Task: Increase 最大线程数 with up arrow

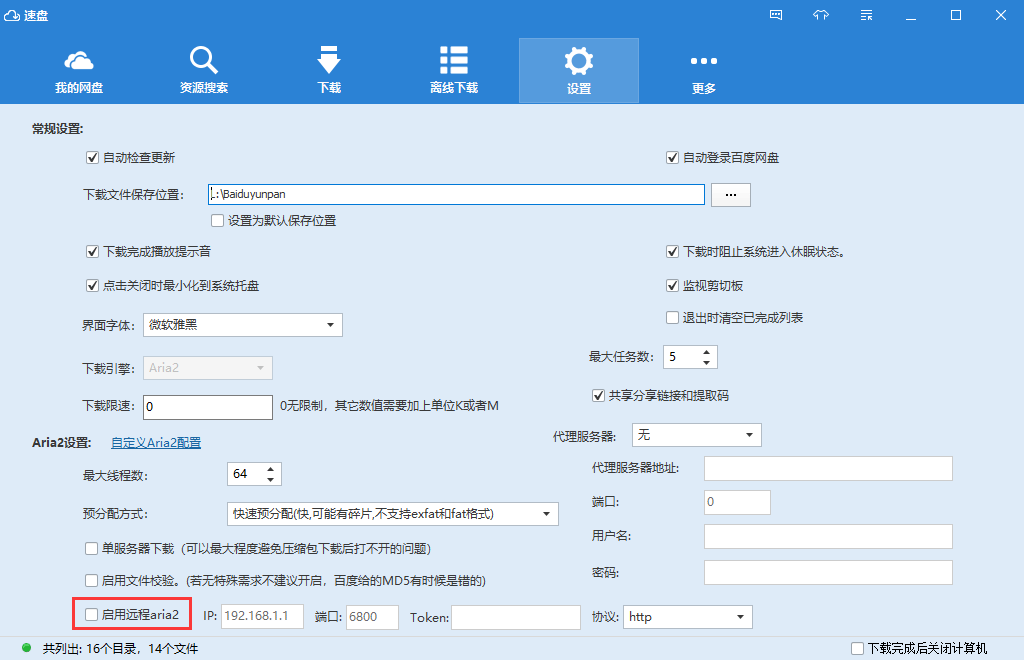Action: pos(270,469)
